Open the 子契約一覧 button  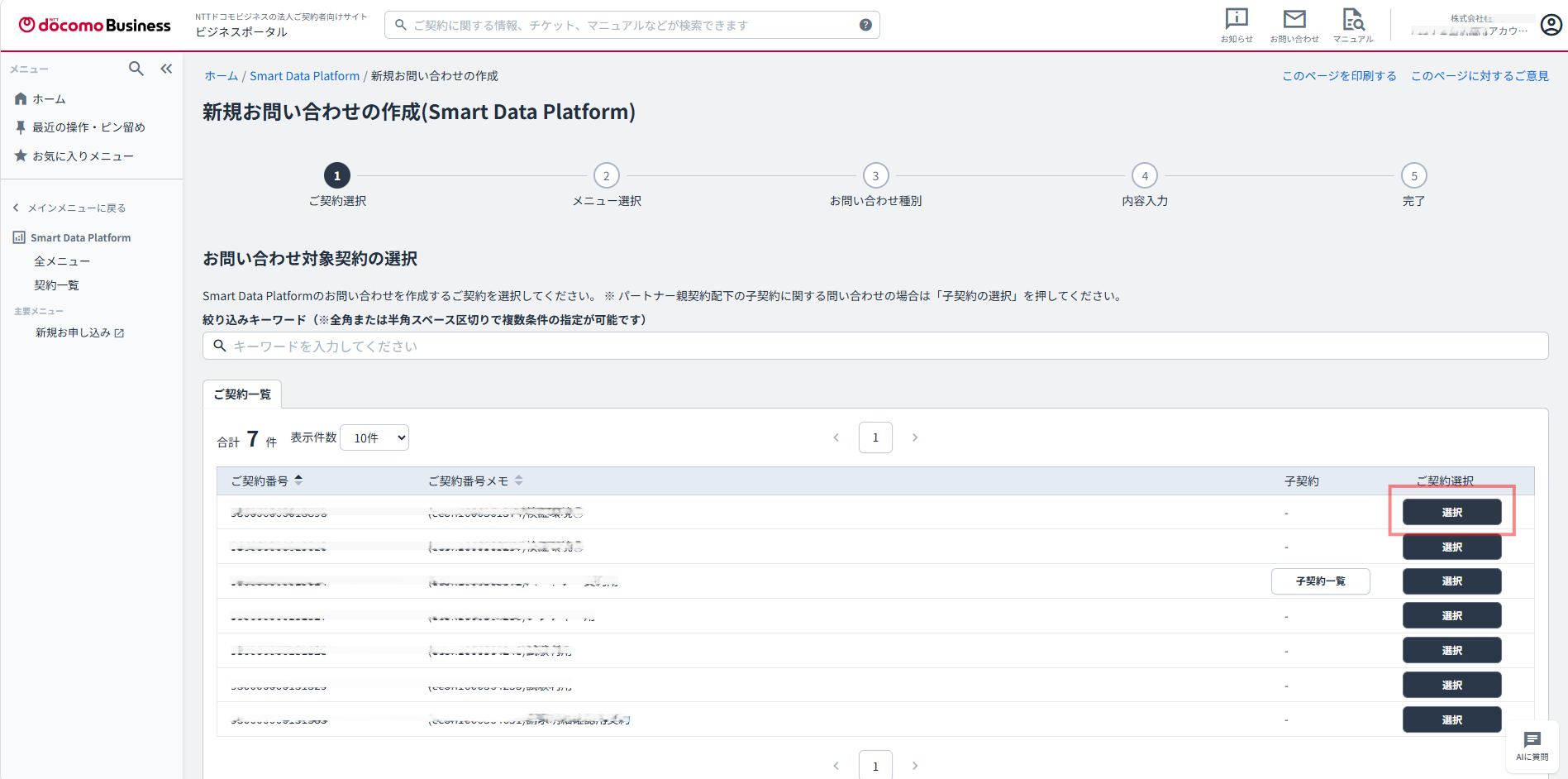1320,581
